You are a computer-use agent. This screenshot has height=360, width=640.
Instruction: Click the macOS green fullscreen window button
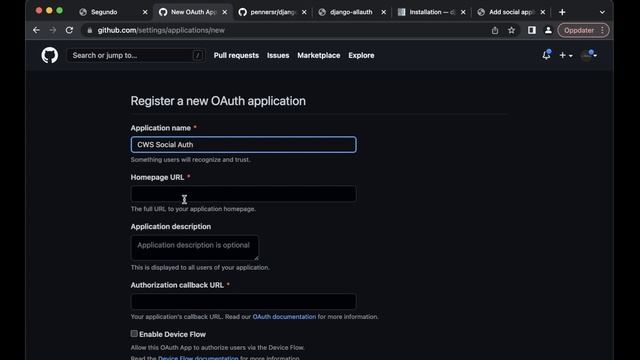pos(60,11)
